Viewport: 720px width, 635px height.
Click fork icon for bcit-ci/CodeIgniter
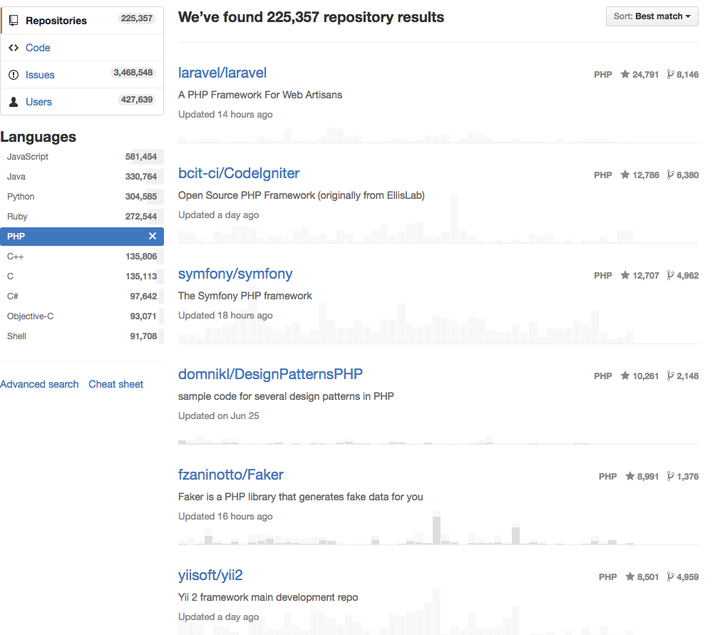pyautogui.click(x=670, y=175)
